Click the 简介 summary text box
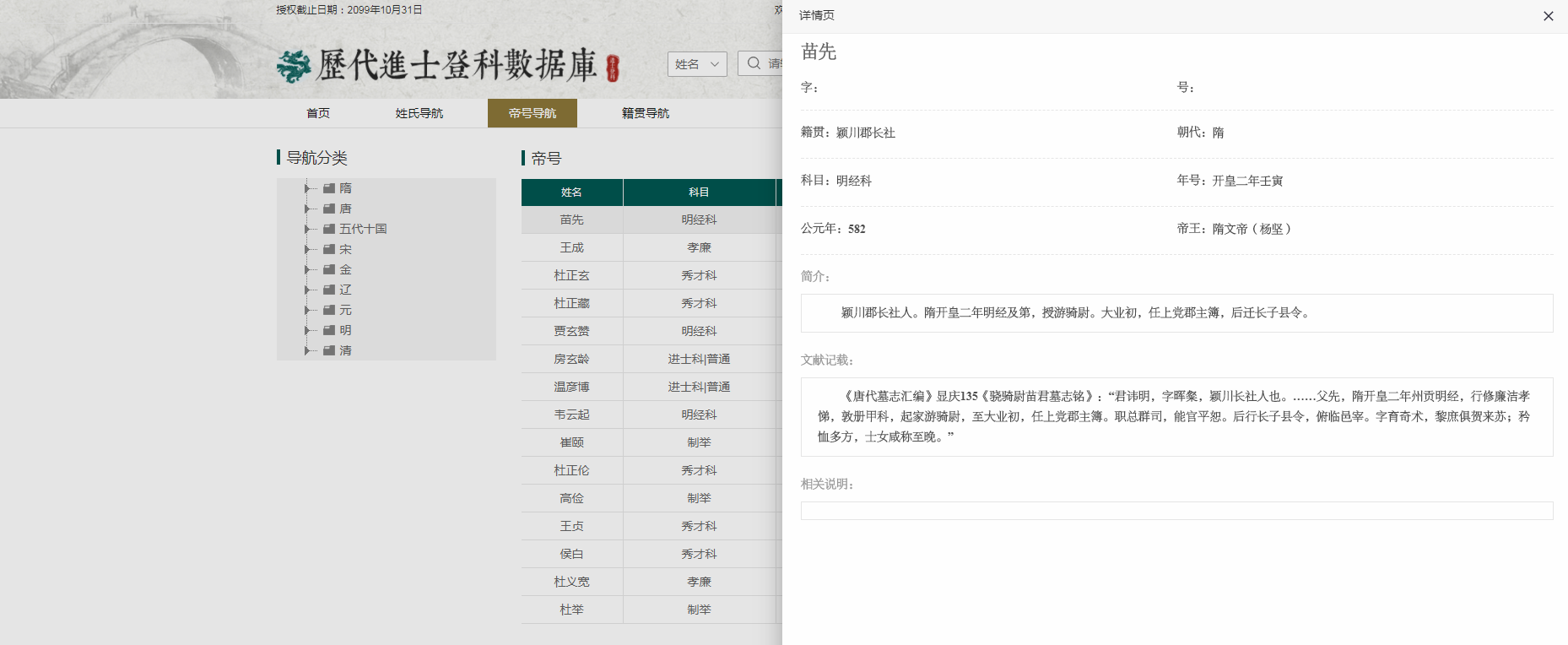This screenshot has width=1568, height=645. coord(1176,313)
